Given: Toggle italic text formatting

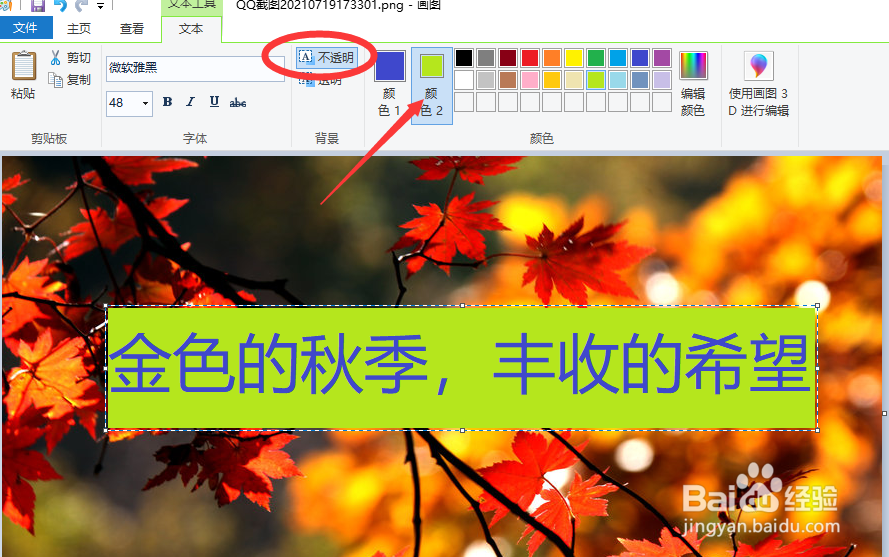Looking at the screenshot, I should (190, 102).
